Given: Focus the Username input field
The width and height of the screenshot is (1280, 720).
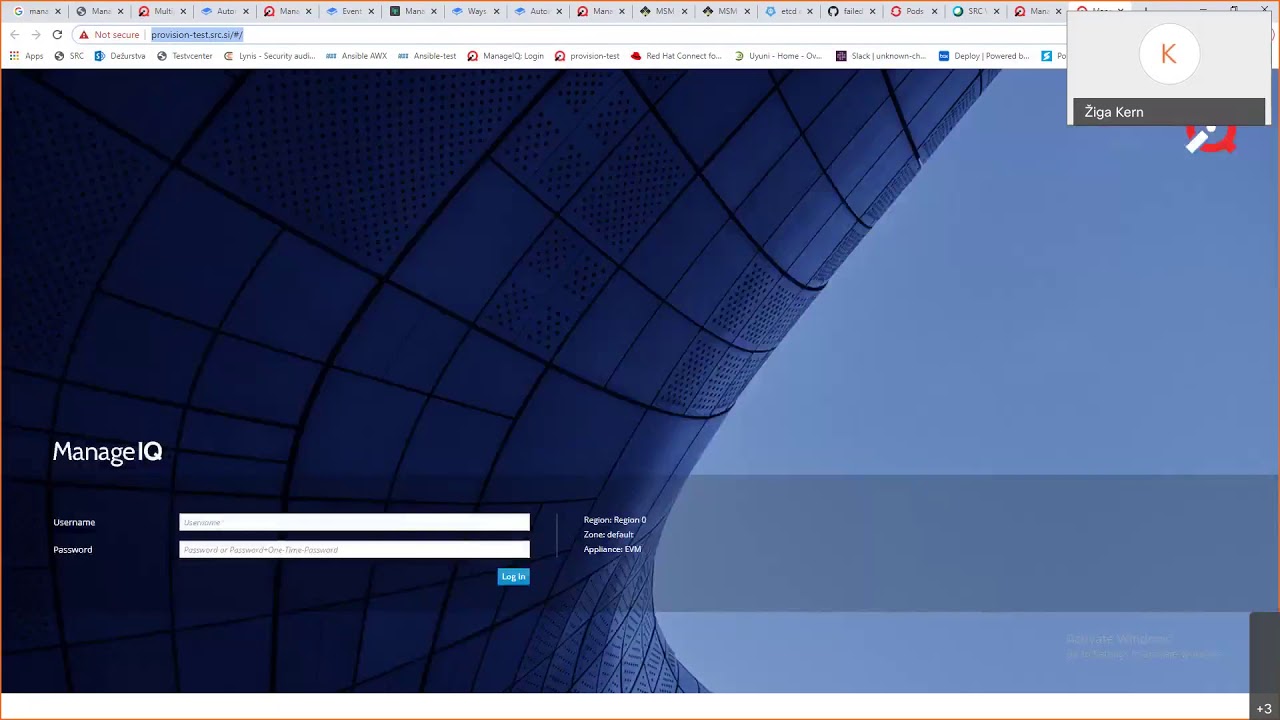Looking at the screenshot, I should [354, 522].
